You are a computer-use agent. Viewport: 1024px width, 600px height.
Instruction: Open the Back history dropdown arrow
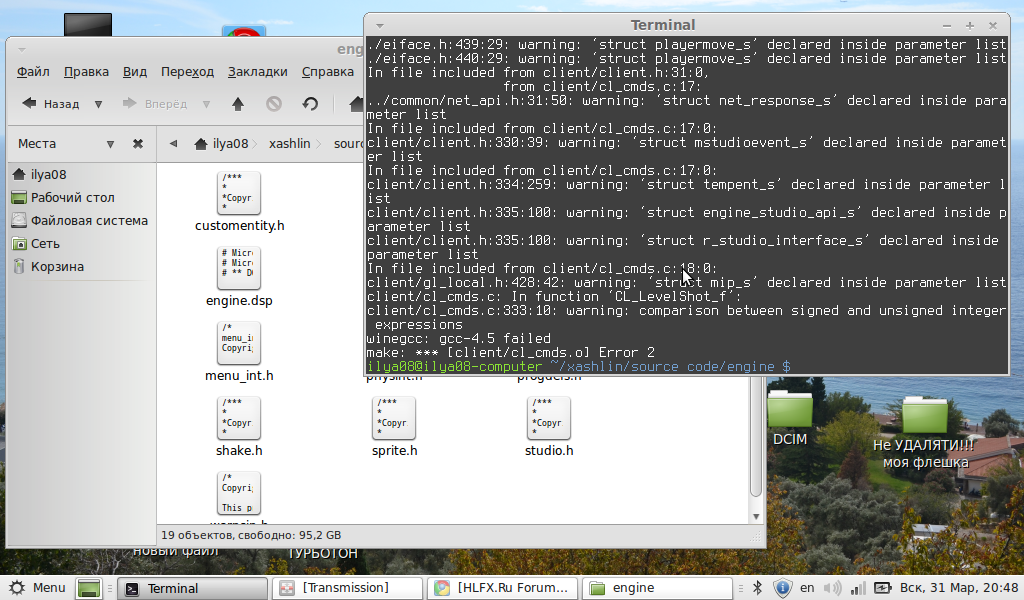pos(98,104)
